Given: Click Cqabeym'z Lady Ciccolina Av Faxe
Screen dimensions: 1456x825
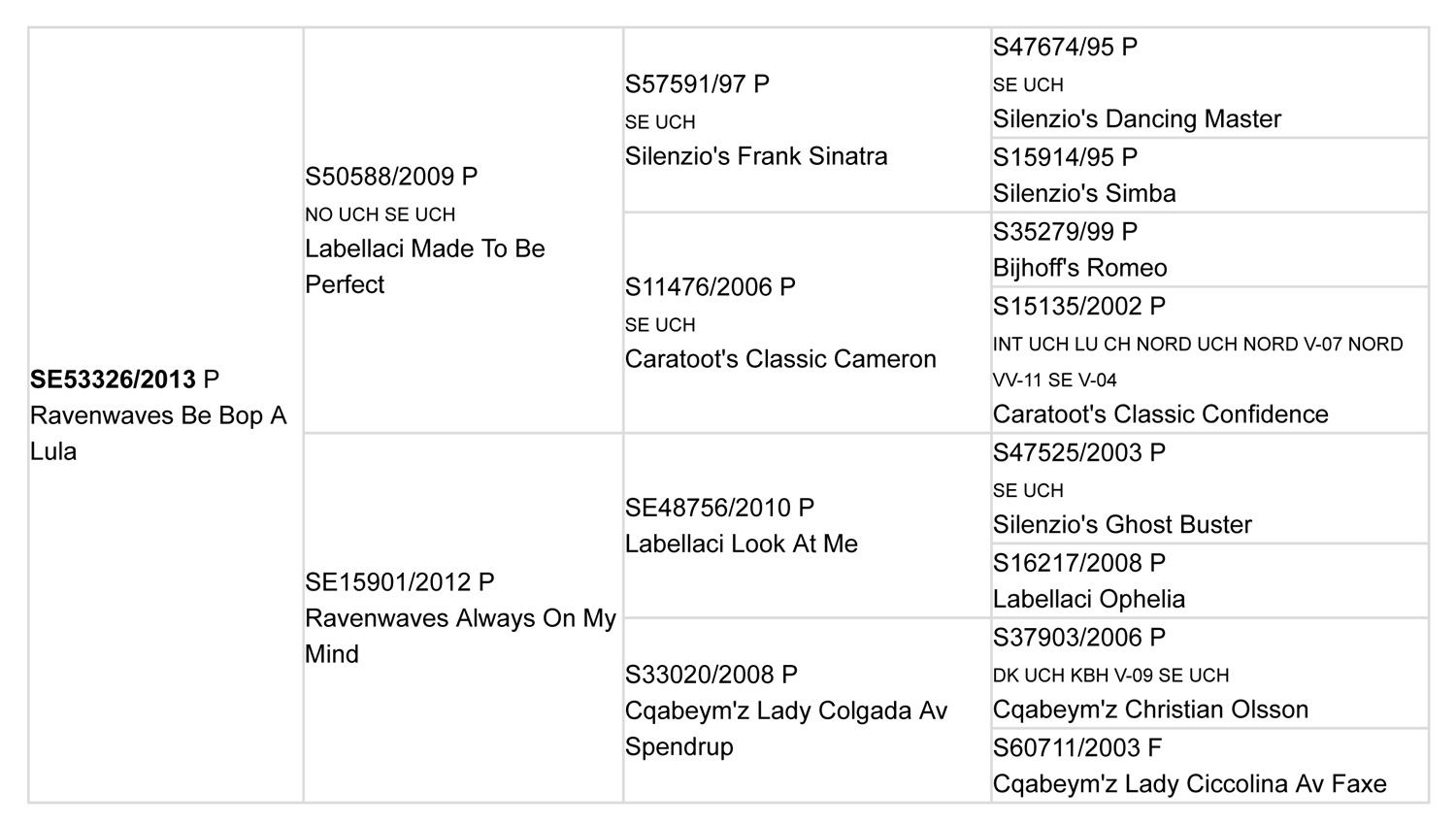Looking at the screenshot, I should [x=1189, y=784].
